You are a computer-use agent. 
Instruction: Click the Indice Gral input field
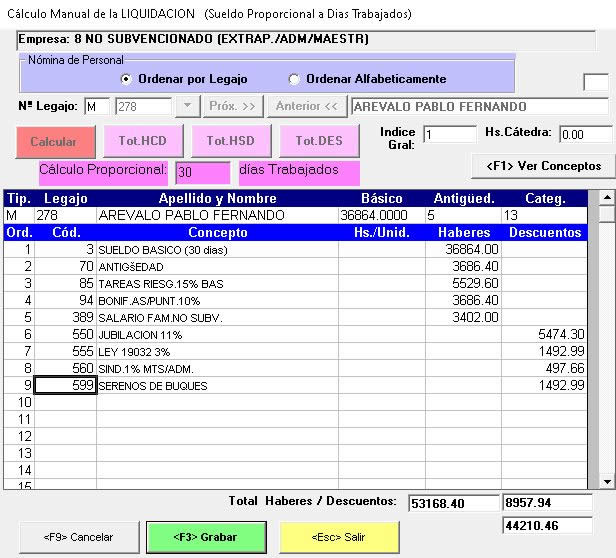[x=449, y=134]
